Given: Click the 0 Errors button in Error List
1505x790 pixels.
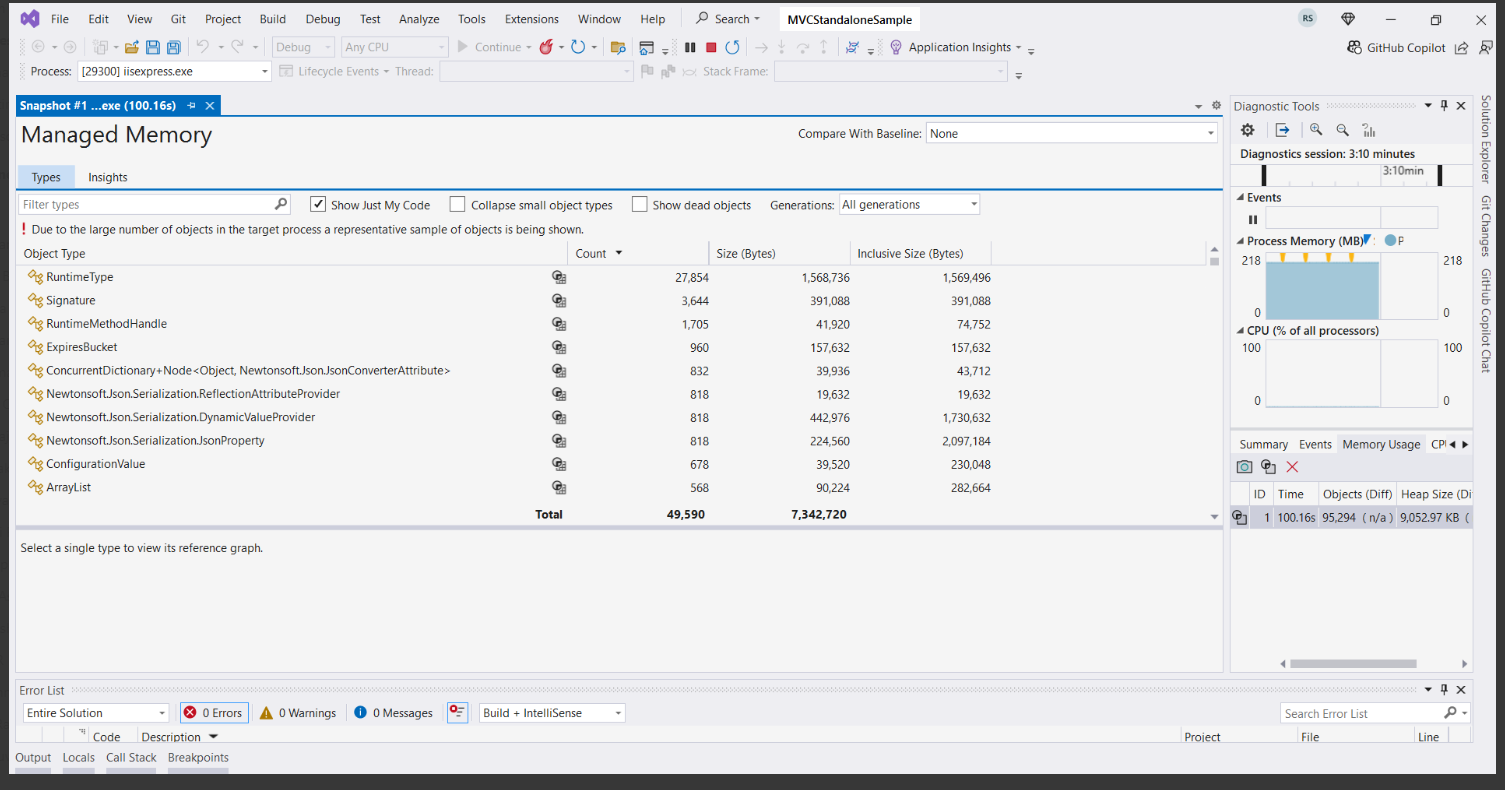Looking at the screenshot, I should 213,712.
